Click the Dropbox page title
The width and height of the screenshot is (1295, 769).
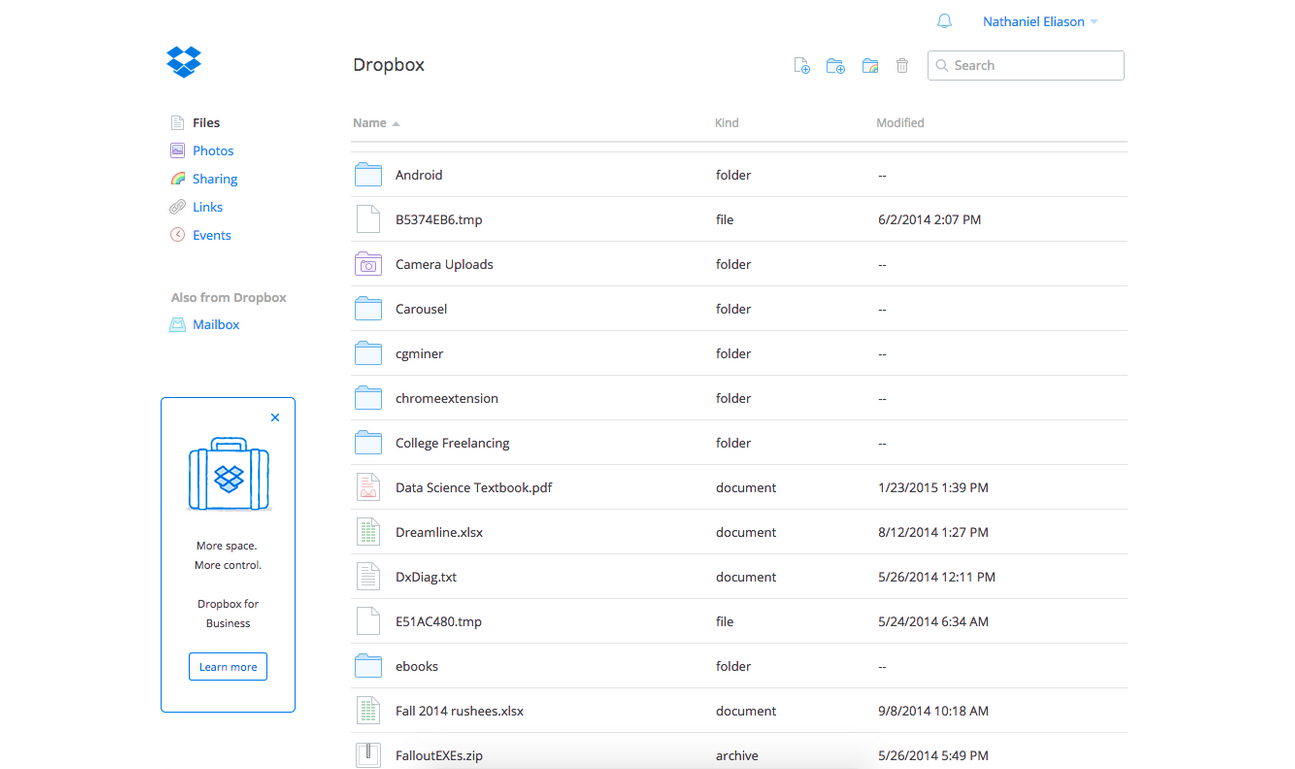[389, 65]
